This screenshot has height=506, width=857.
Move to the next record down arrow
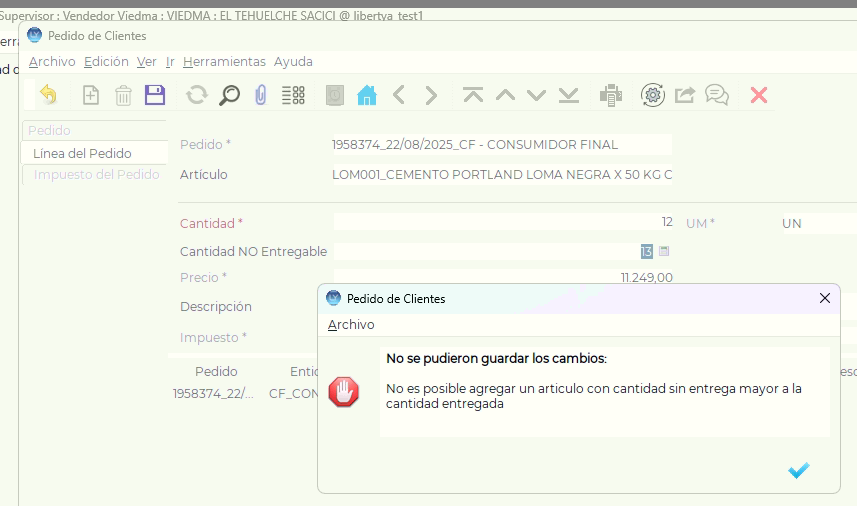[x=537, y=96]
